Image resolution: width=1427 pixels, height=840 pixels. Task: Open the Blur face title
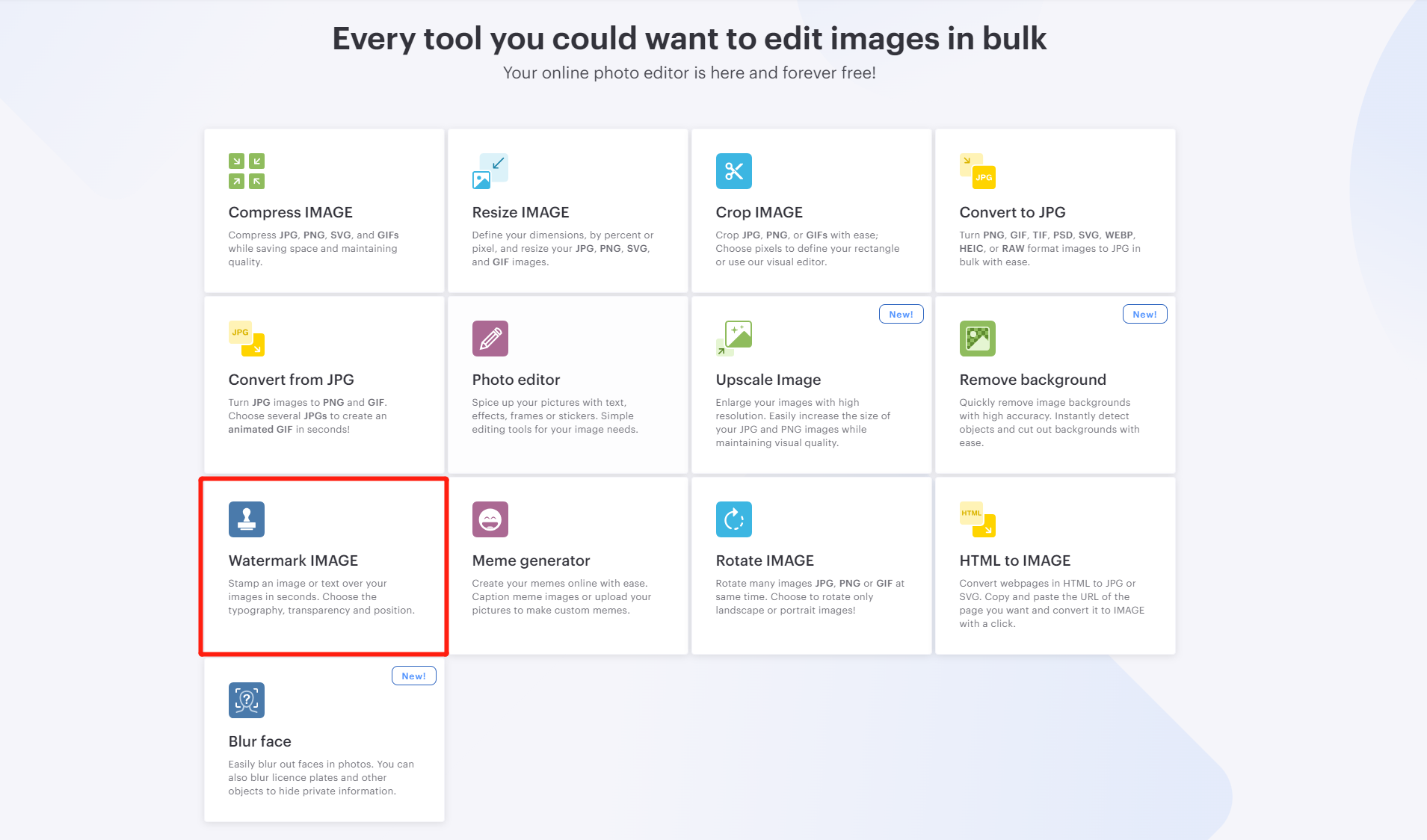pos(260,741)
